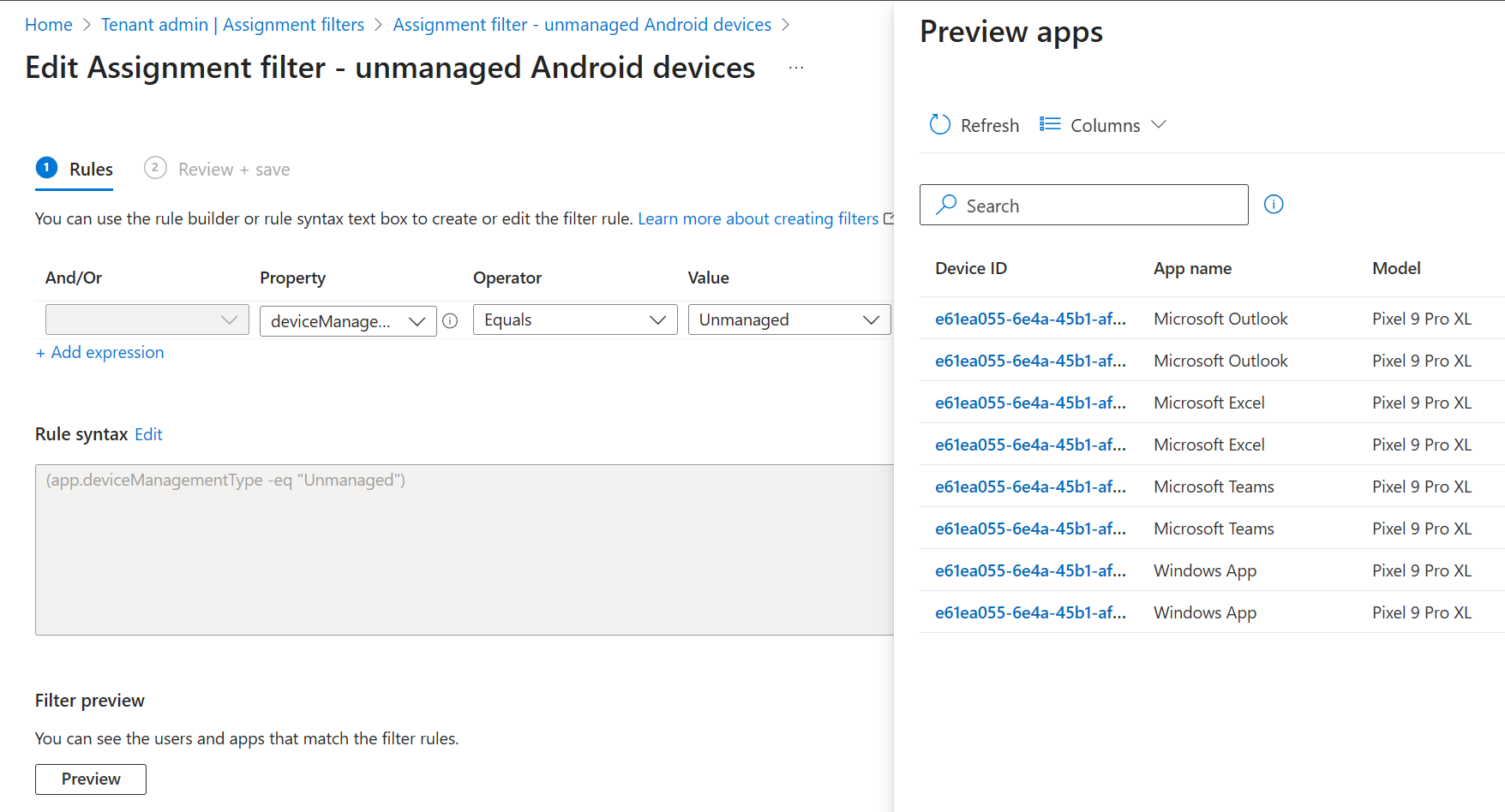Click the step 1 circle for Rules
Viewport: 1505px width, 812px height.
tap(46, 168)
